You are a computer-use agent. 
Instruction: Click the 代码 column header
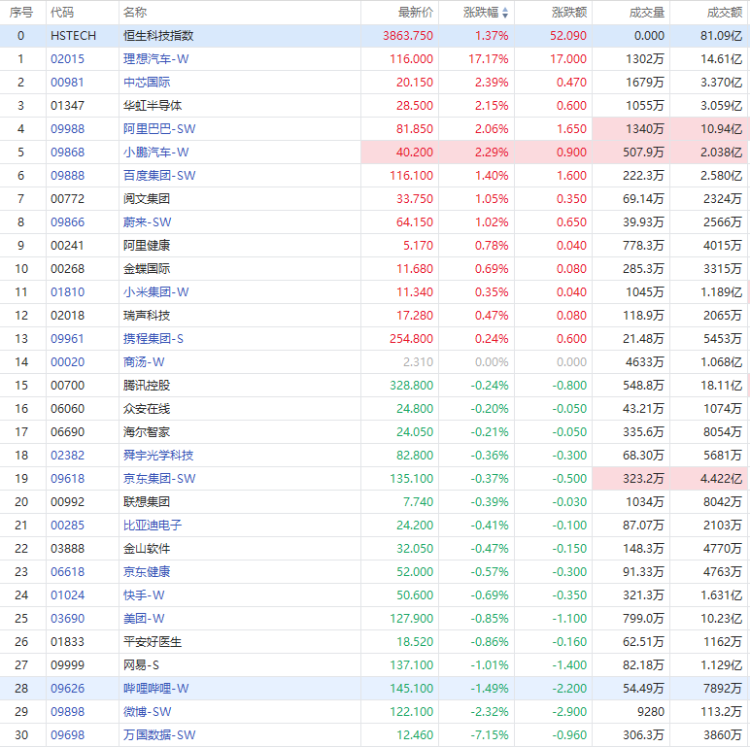pos(62,12)
